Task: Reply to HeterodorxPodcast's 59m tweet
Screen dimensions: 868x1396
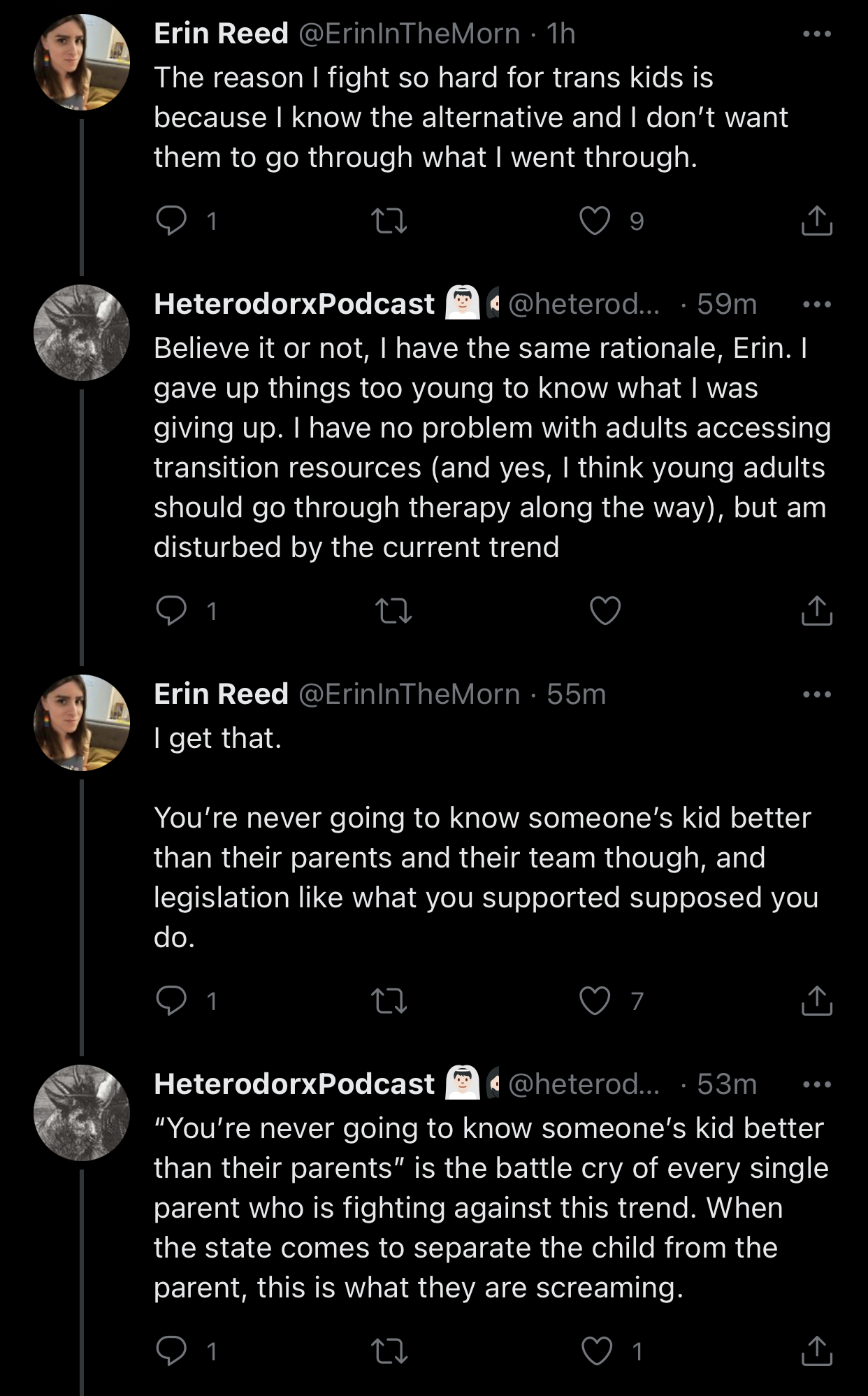Action: pyautogui.click(x=171, y=611)
